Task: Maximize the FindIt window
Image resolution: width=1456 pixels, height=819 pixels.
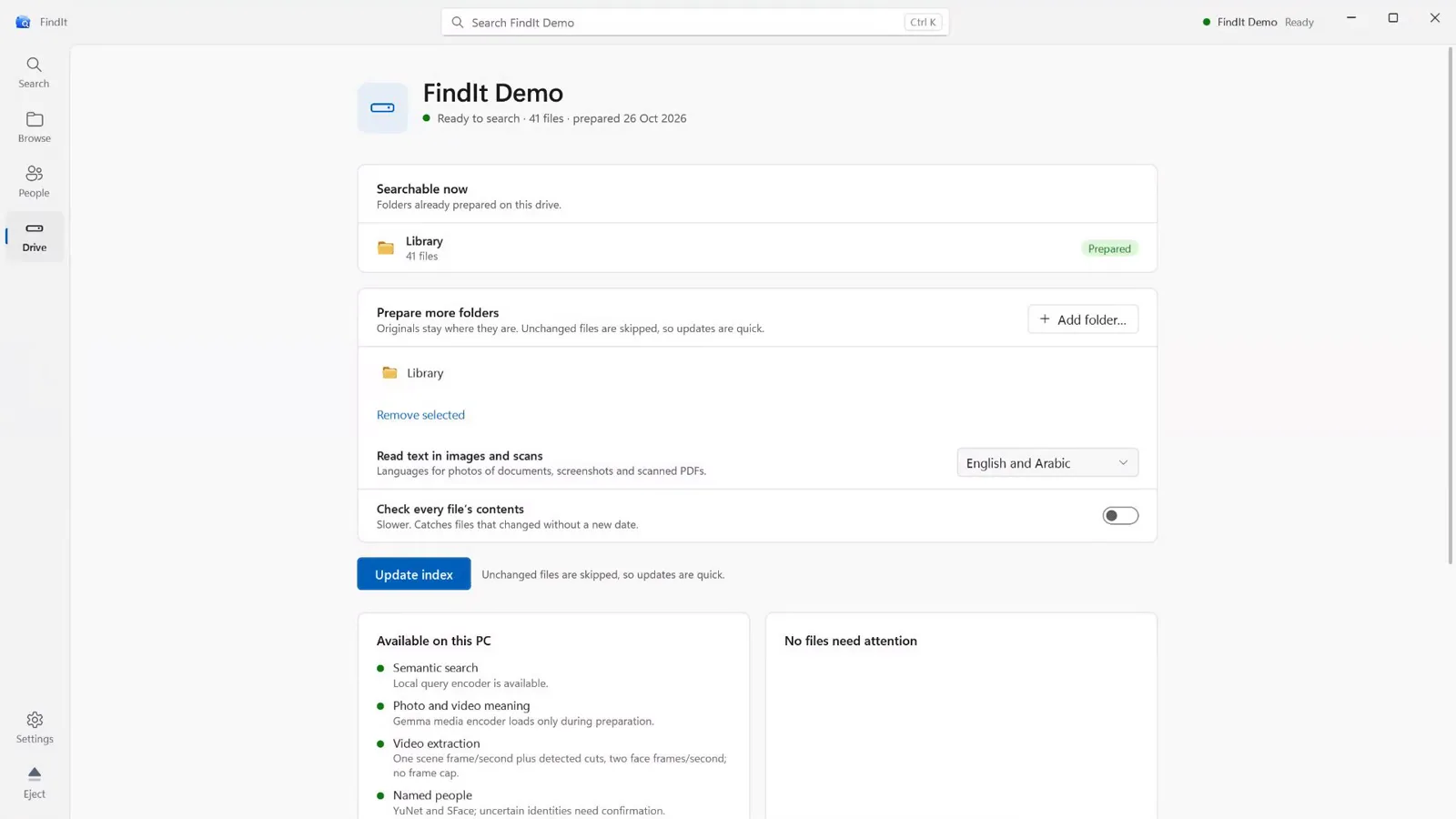Action: [x=1392, y=18]
